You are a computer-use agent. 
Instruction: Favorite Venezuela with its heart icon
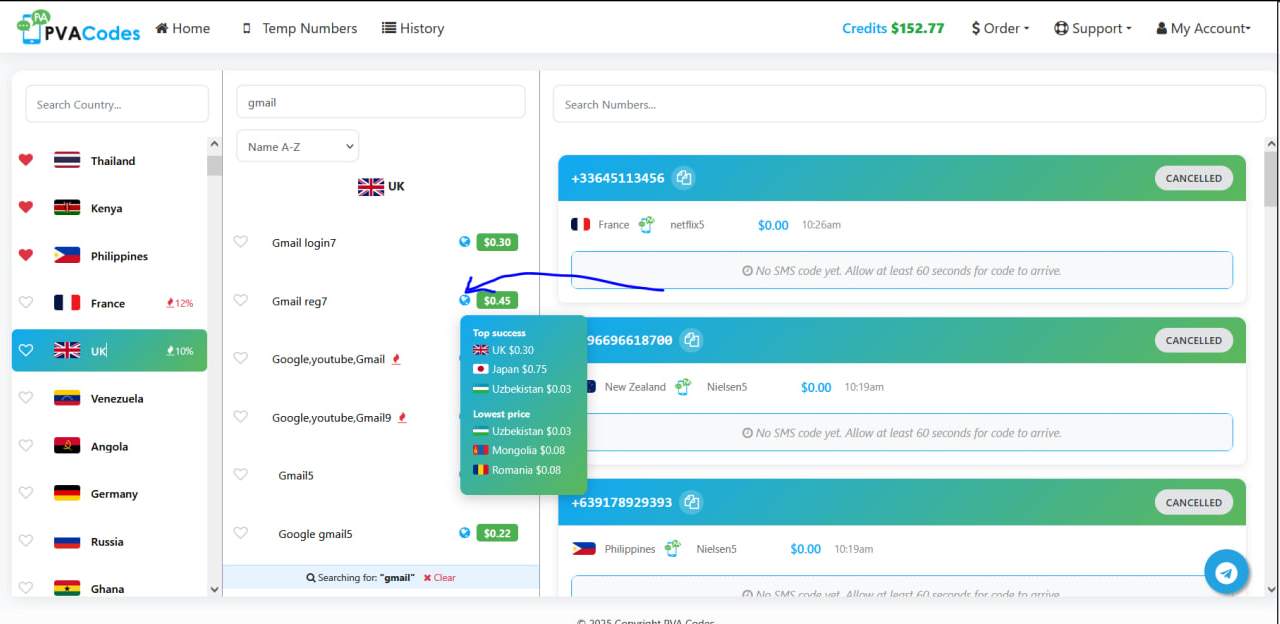[x=26, y=398]
